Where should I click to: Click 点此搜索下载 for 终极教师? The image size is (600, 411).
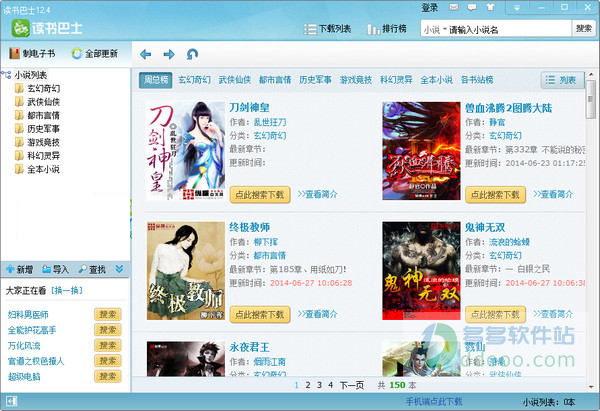(260, 315)
